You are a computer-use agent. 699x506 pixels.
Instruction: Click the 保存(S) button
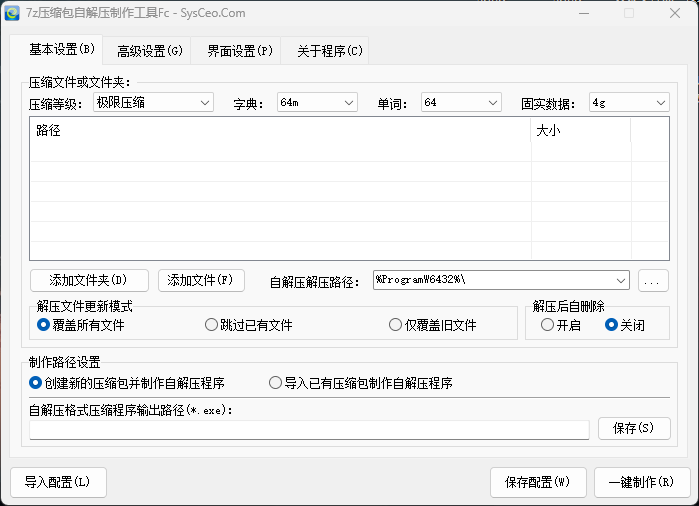634,428
